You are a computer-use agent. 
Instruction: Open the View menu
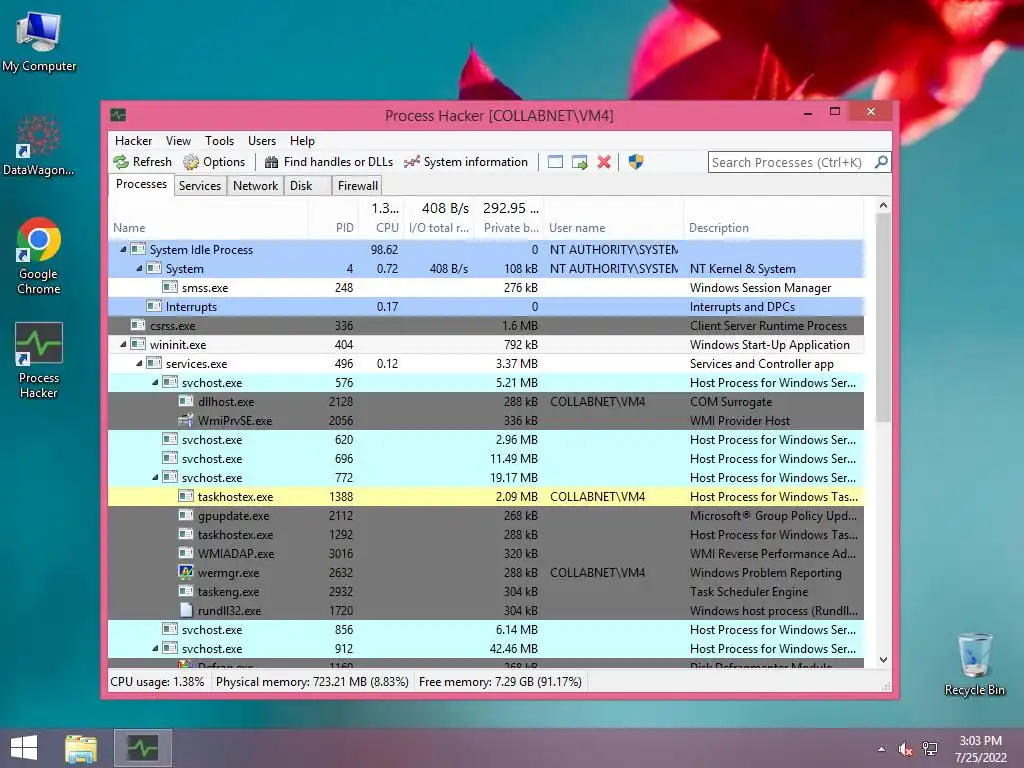pos(178,141)
